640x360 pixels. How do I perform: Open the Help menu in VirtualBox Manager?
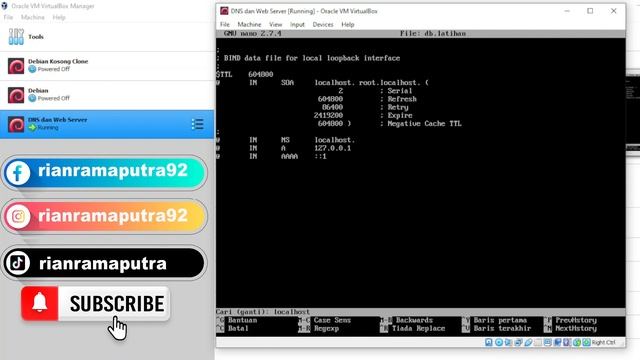tap(59, 17)
